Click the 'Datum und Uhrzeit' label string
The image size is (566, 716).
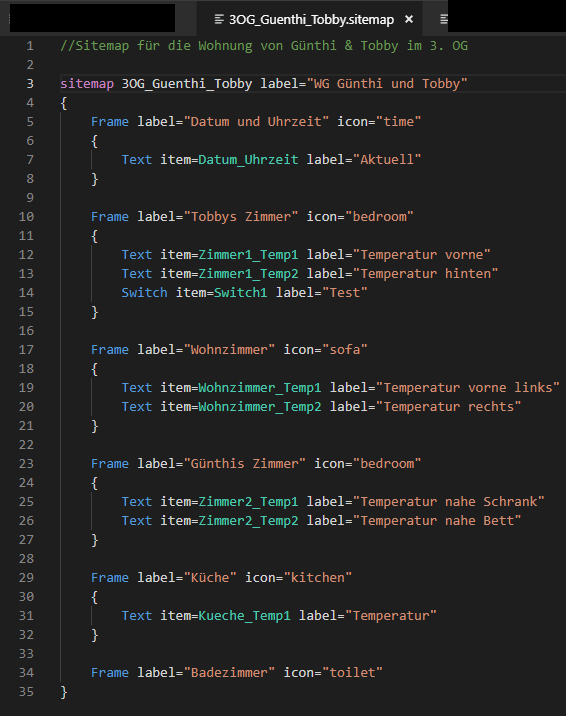tap(256, 122)
